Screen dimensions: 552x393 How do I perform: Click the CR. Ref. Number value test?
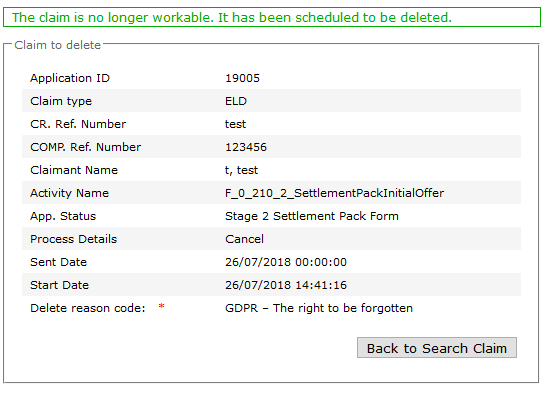point(235,124)
